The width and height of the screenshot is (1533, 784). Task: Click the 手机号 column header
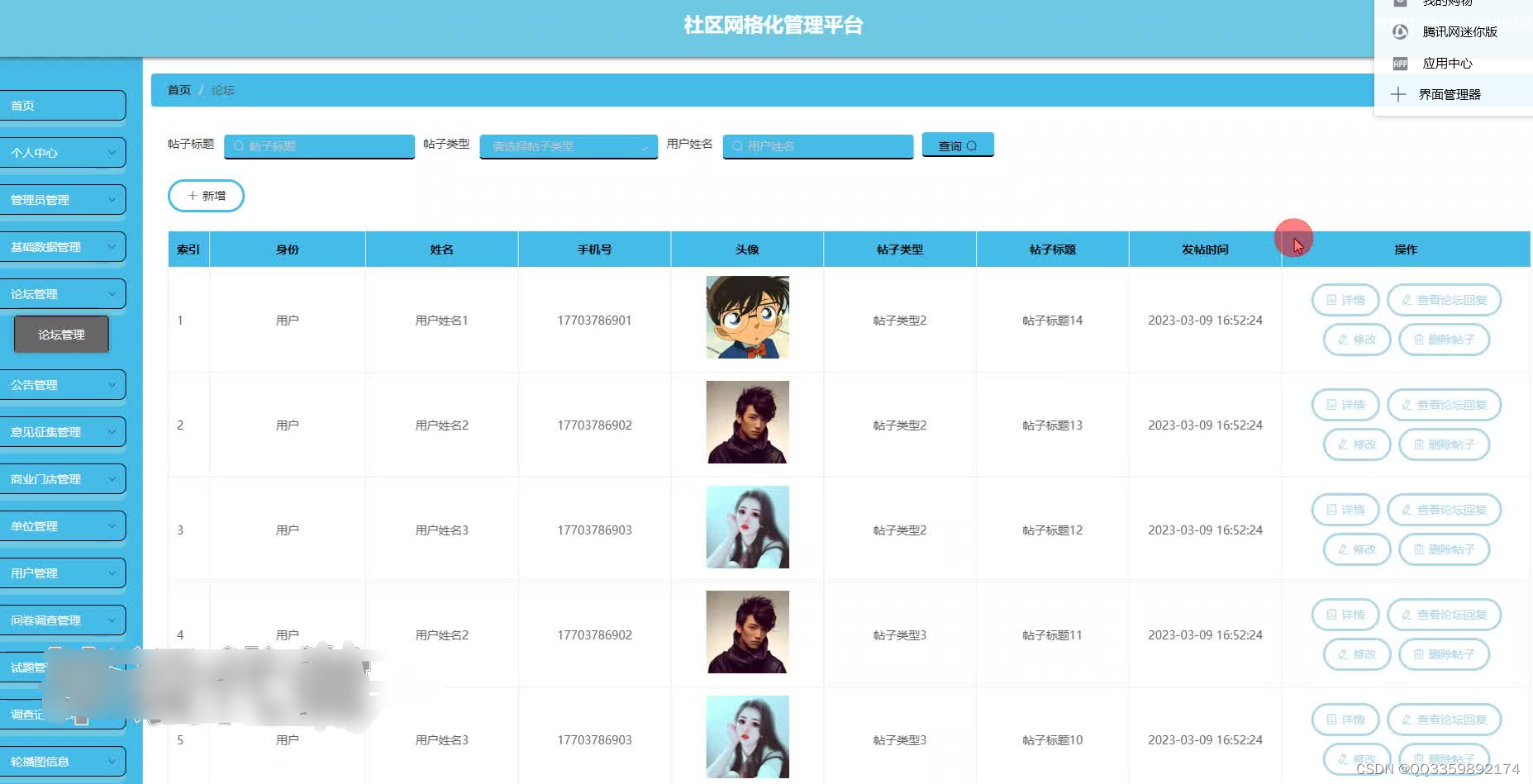(594, 249)
